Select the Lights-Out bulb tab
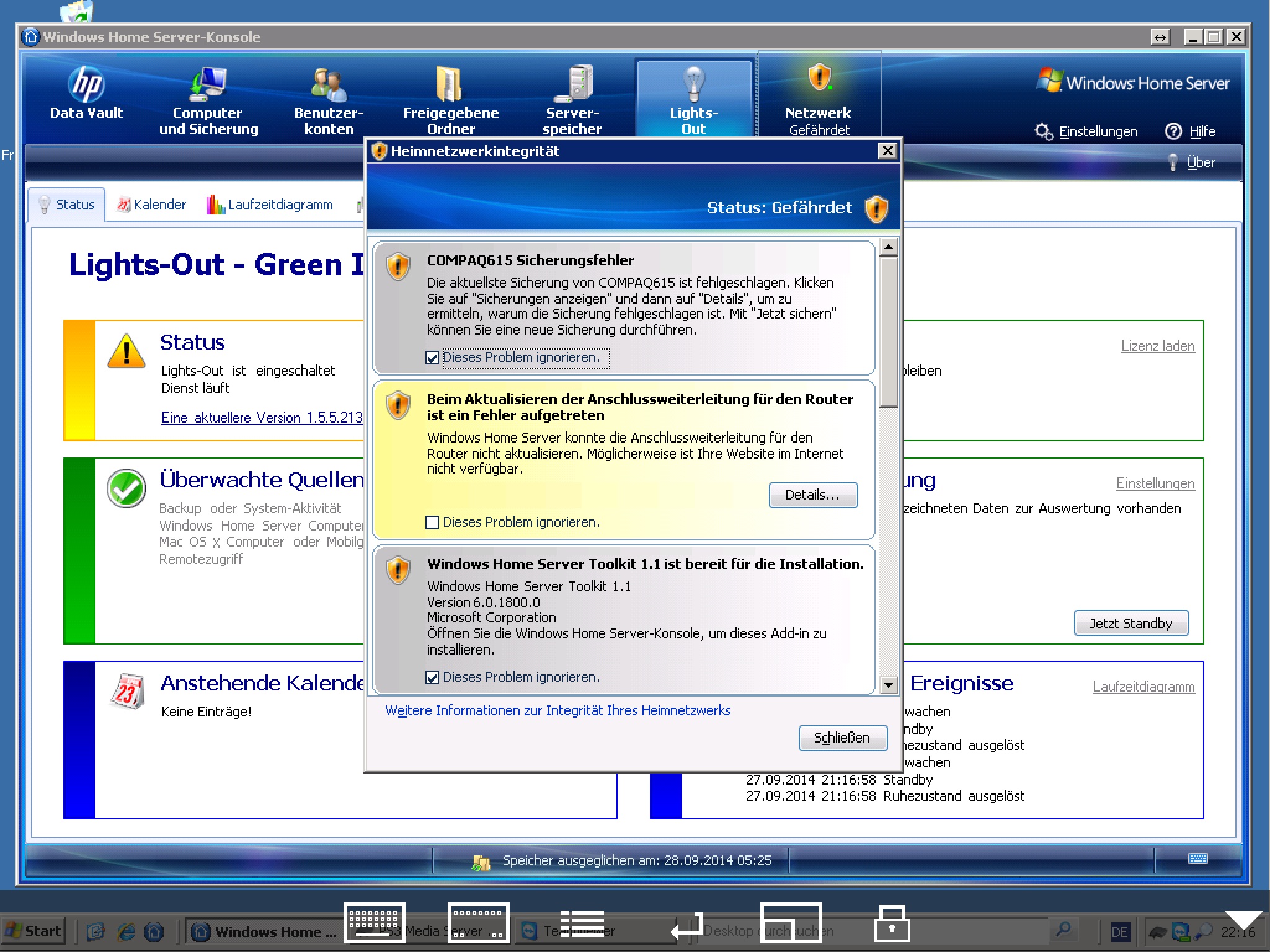Image resolution: width=1270 pixels, height=952 pixels. coord(693,99)
